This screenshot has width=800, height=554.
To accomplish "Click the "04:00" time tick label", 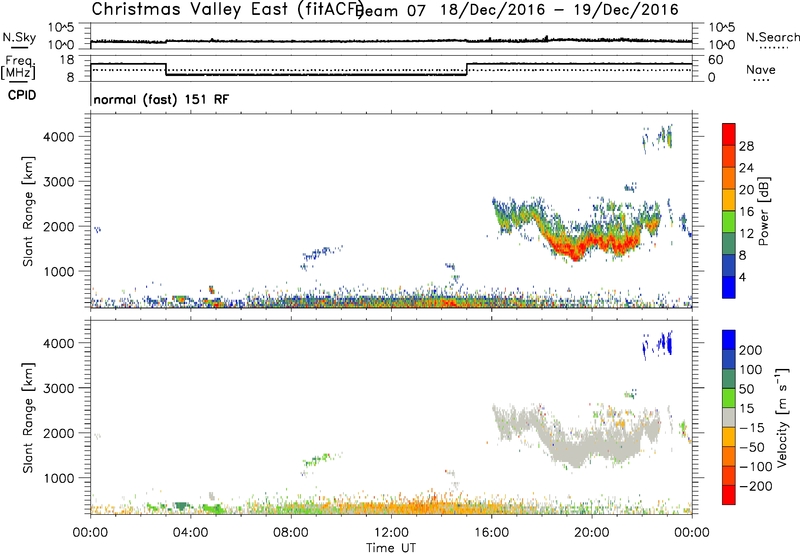I will [x=190, y=533].
